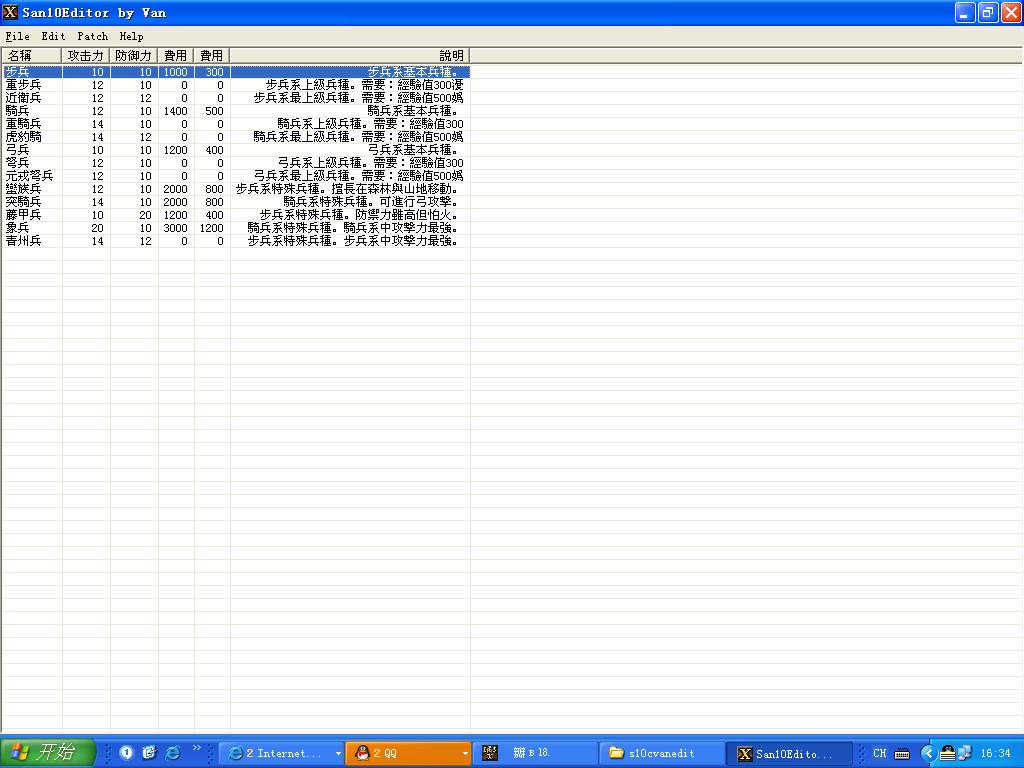Click defense value 20 in 藤甲兵 row

coord(145,215)
